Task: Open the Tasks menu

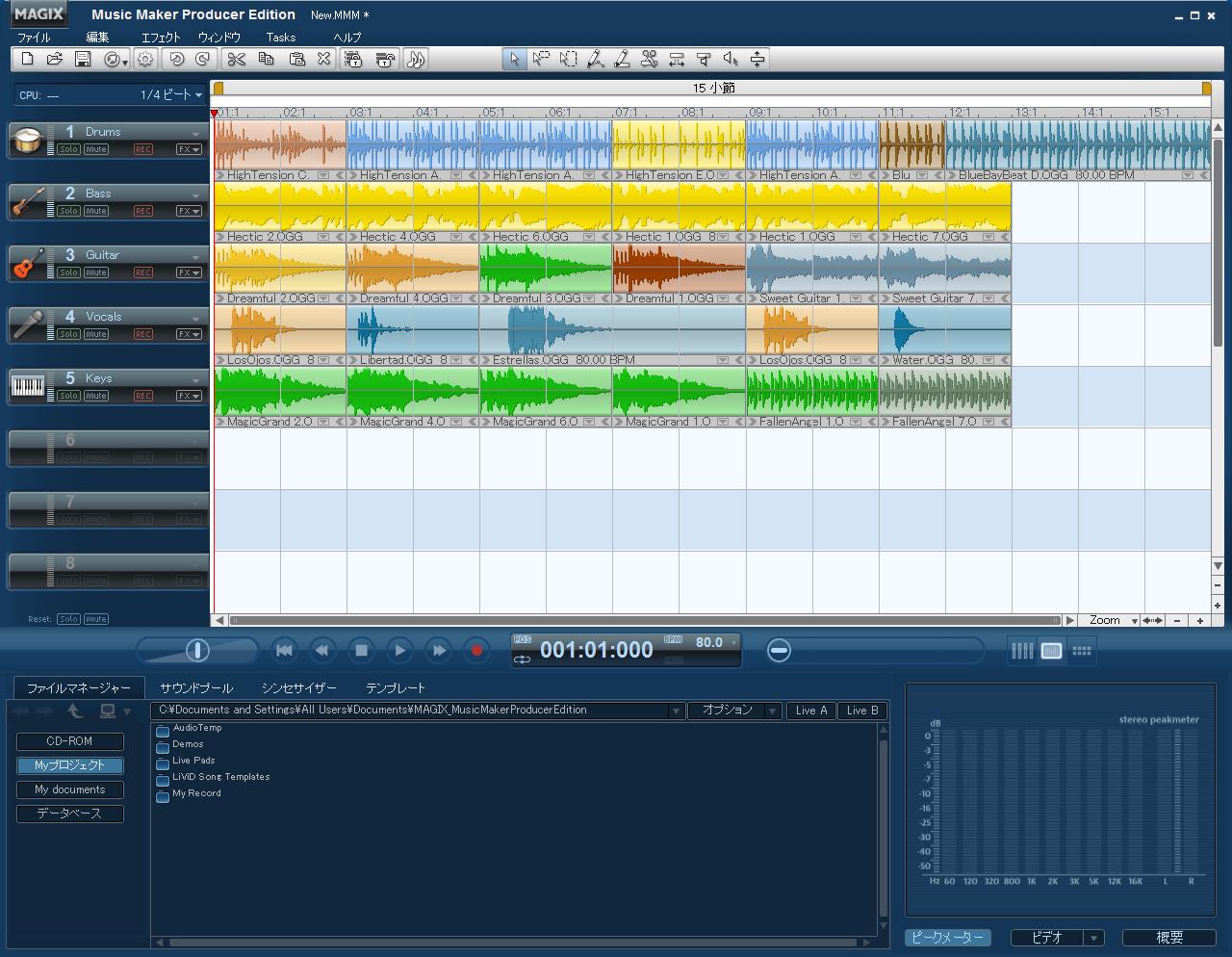Action: (x=281, y=37)
